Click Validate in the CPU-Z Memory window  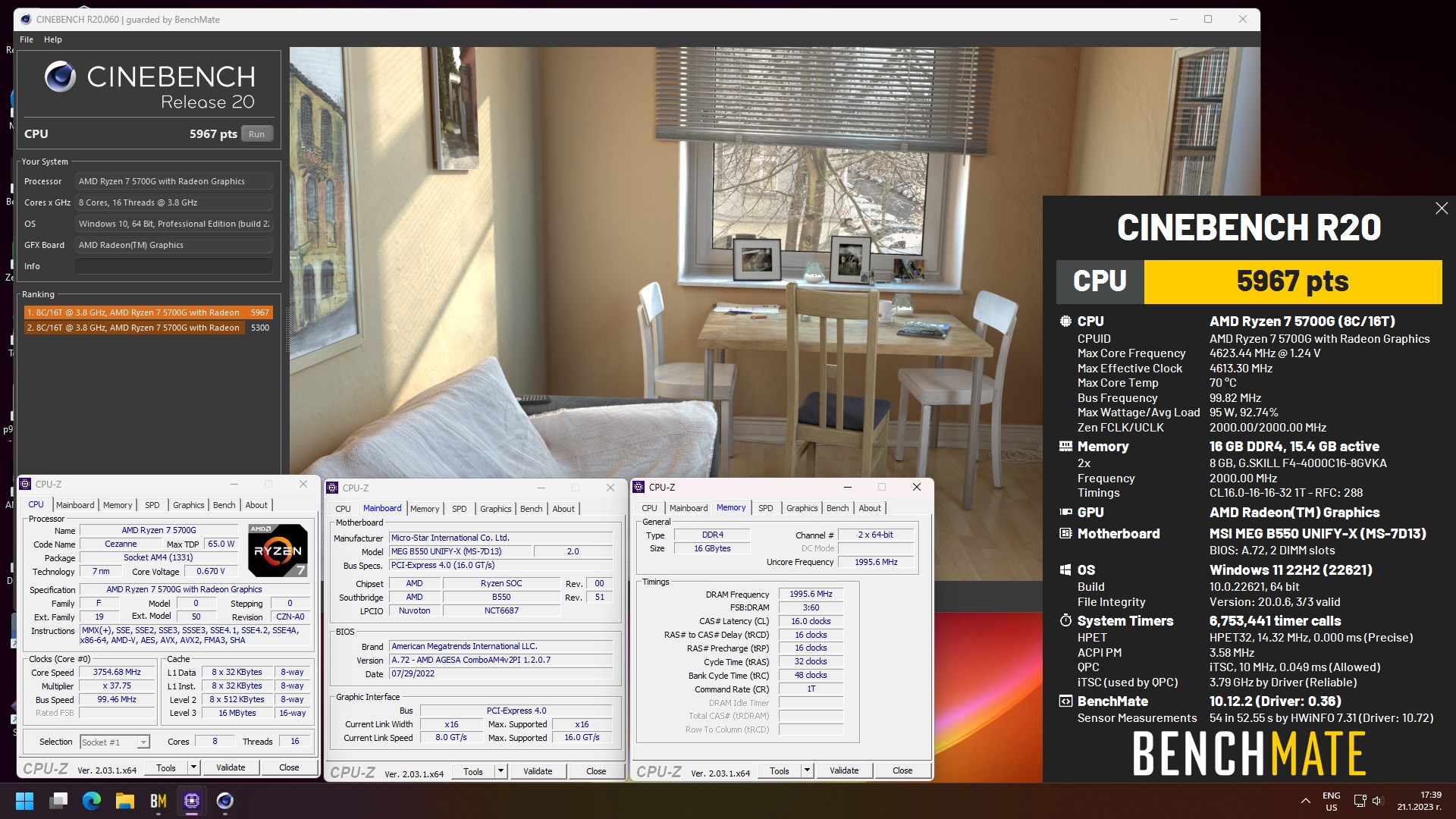(844, 770)
